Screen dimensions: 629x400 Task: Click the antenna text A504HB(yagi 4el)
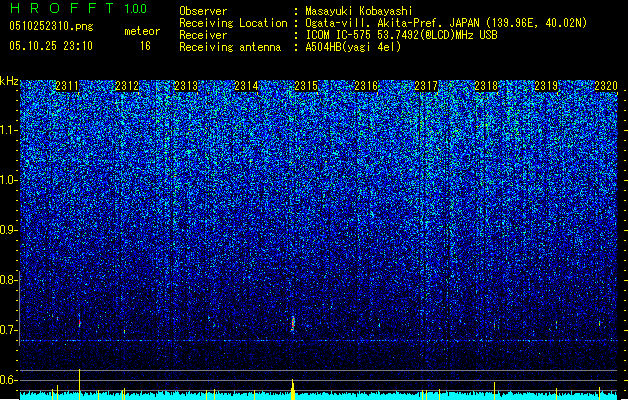pos(353,47)
